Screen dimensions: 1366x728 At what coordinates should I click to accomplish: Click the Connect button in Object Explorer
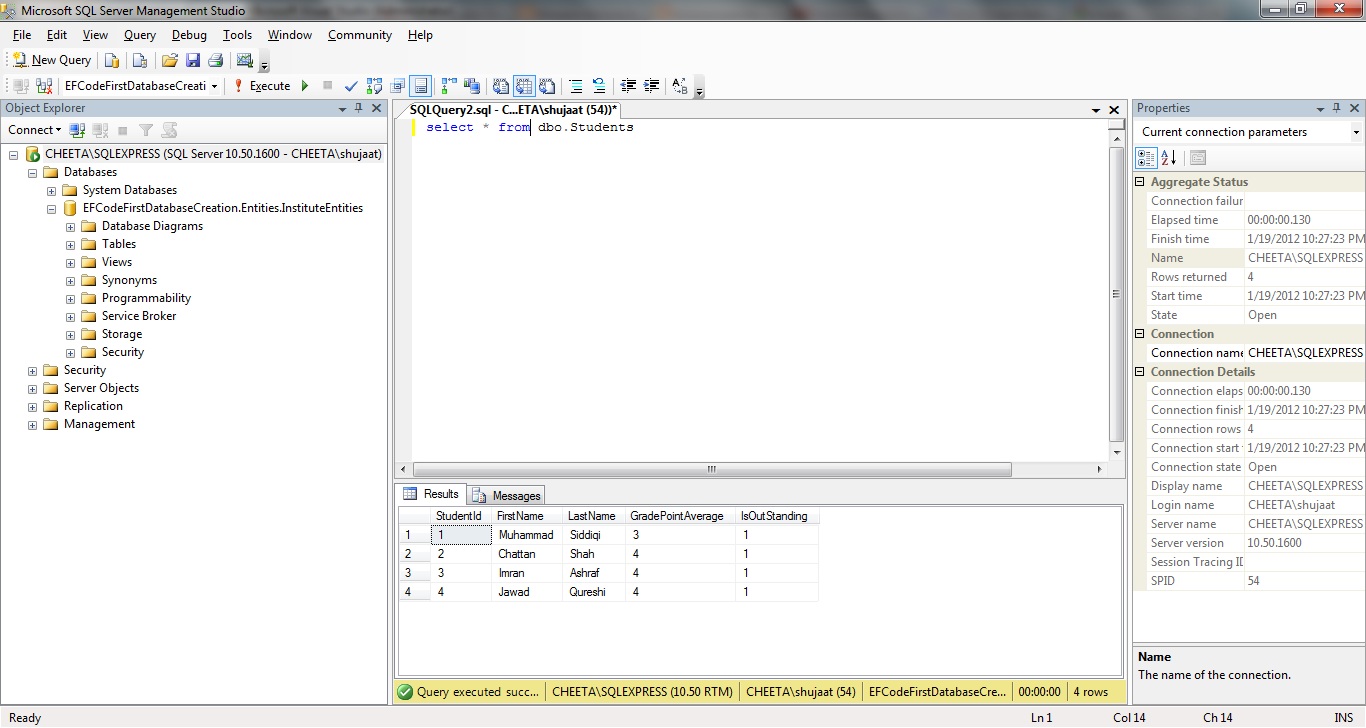33,129
